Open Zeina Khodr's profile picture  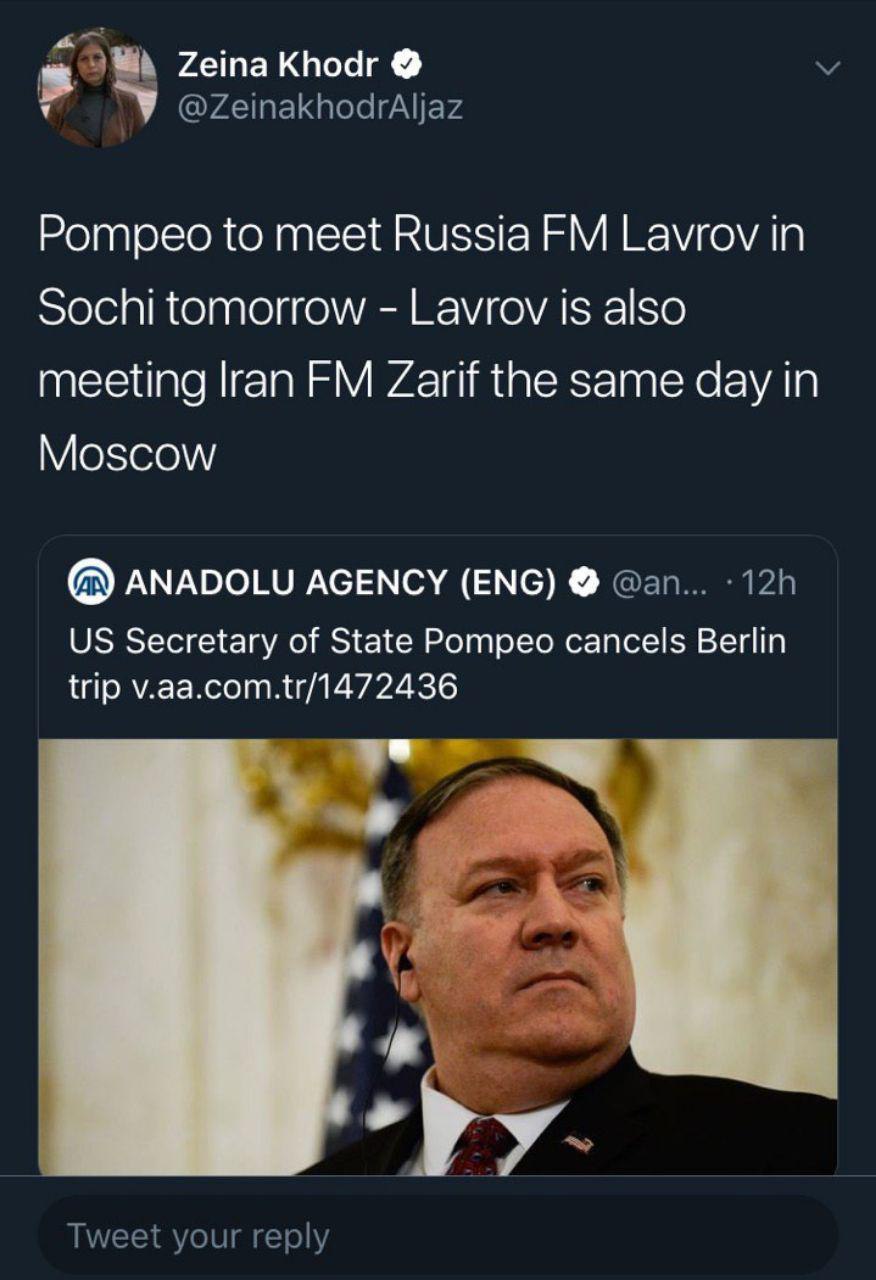pyautogui.click(x=98, y=88)
